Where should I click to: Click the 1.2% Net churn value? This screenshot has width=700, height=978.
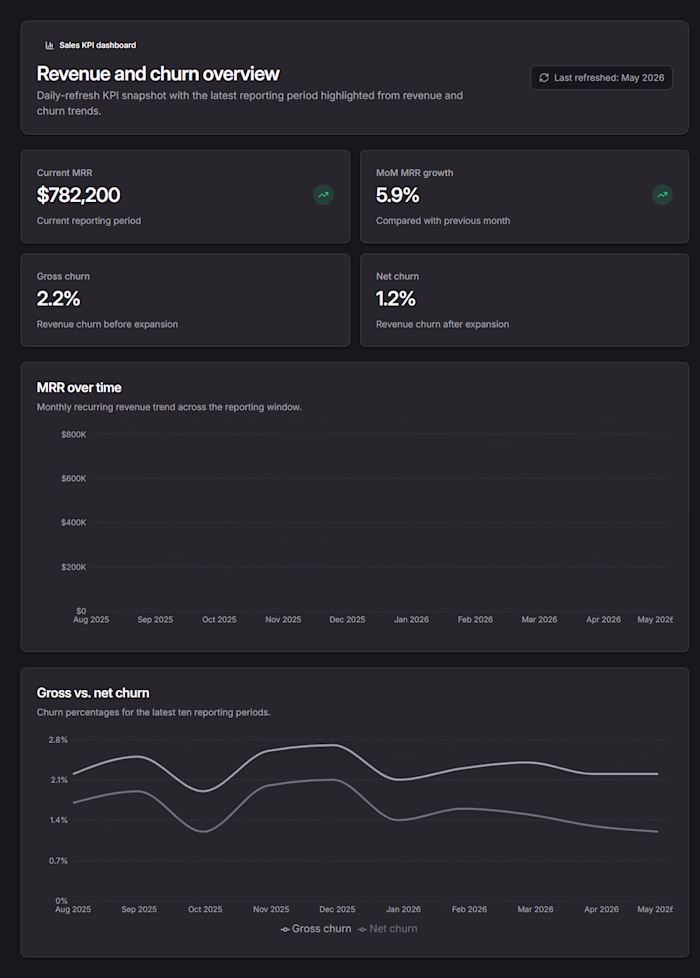pyautogui.click(x=396, y=298)
